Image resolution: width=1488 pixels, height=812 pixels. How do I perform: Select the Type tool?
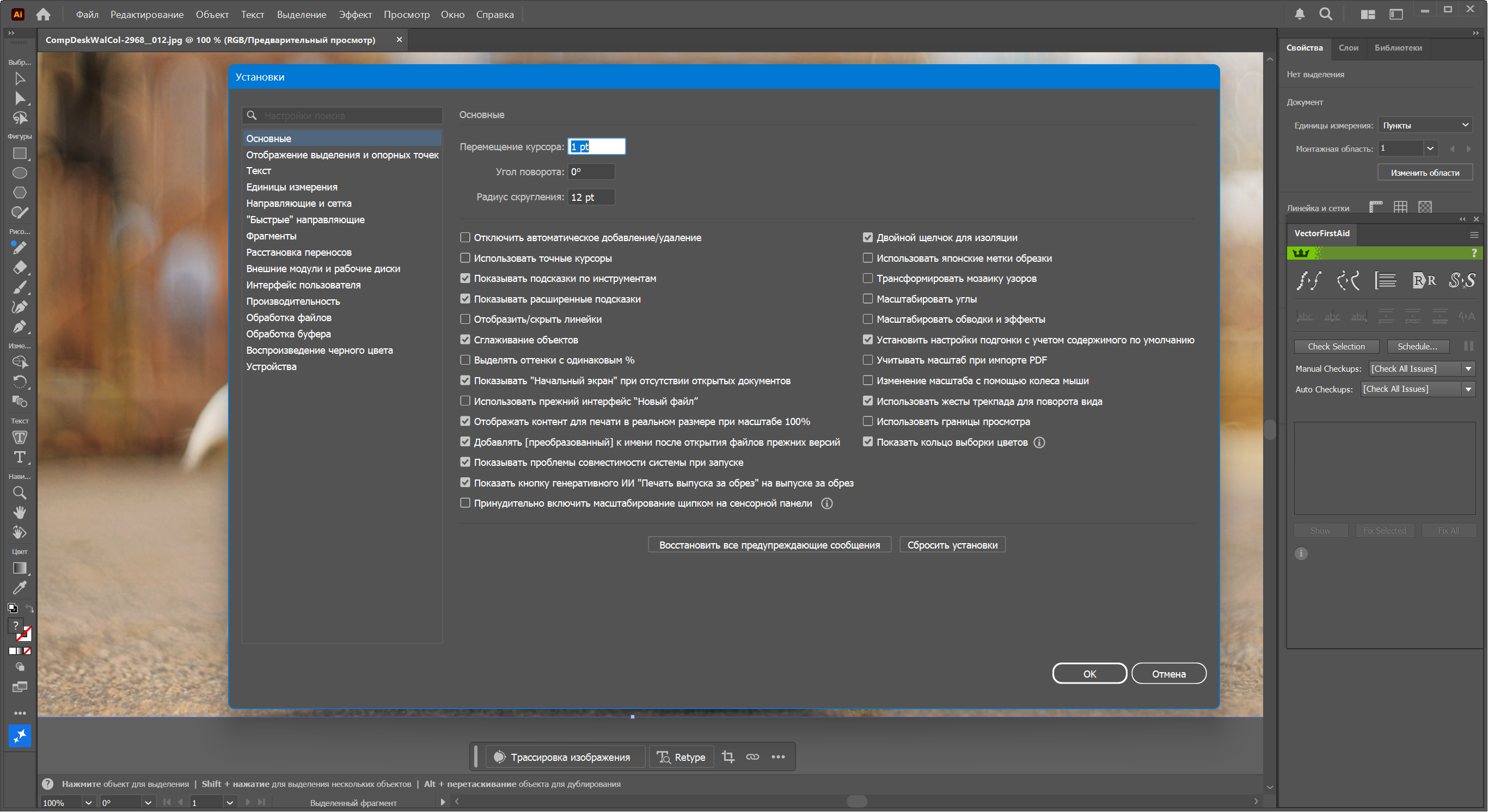19,457
